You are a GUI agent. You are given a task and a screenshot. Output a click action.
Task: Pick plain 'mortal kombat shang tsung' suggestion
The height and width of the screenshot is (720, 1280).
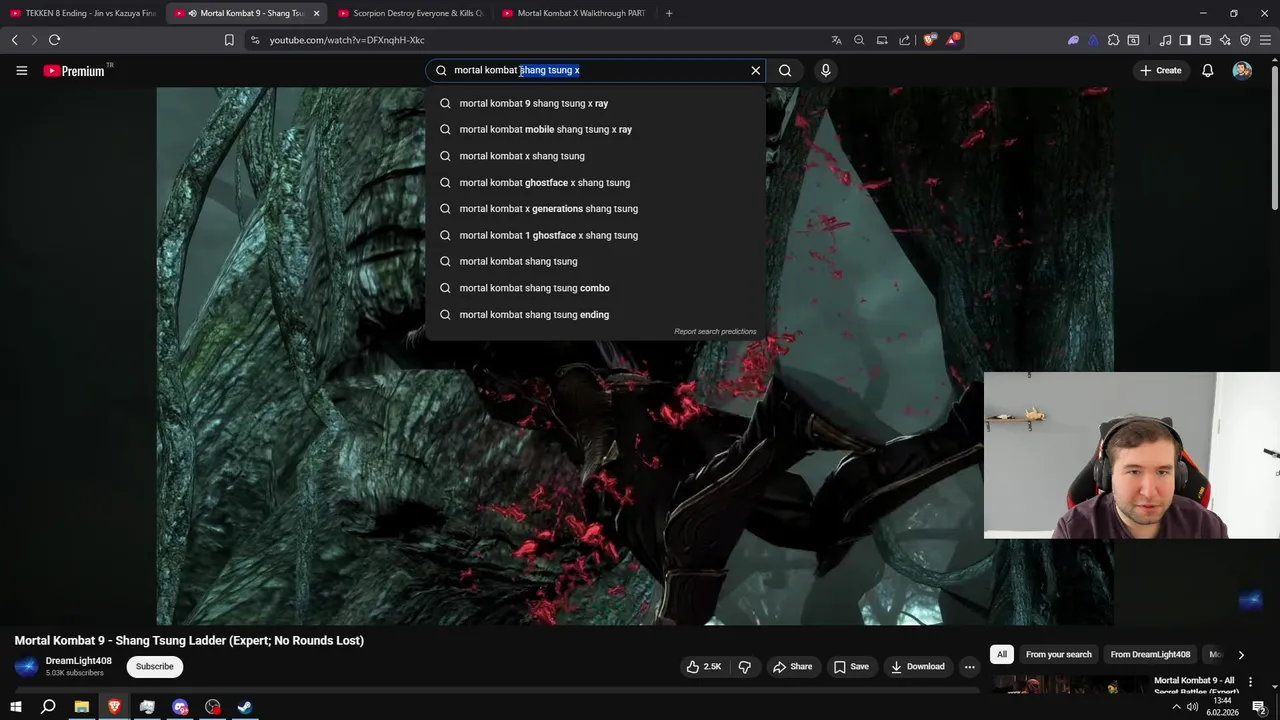pyautogui.click(x=596, y=261)
